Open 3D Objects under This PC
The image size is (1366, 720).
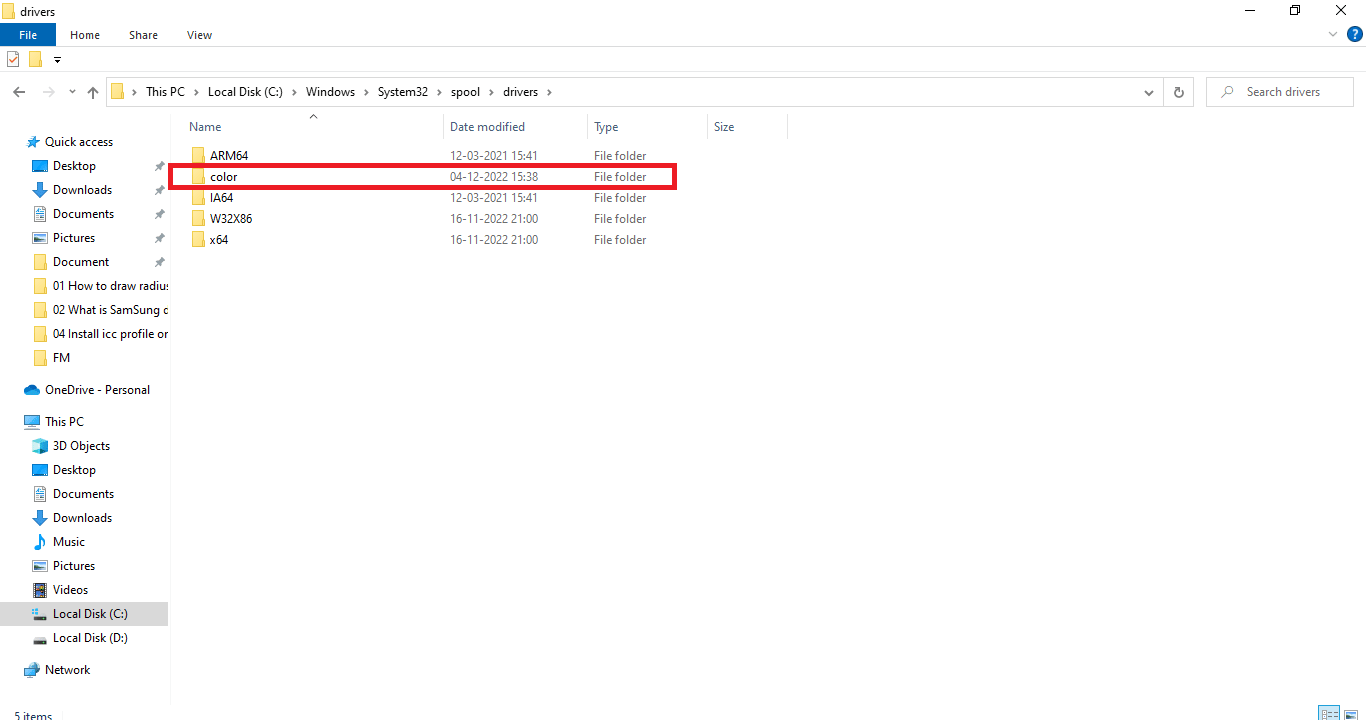point(81,446)
